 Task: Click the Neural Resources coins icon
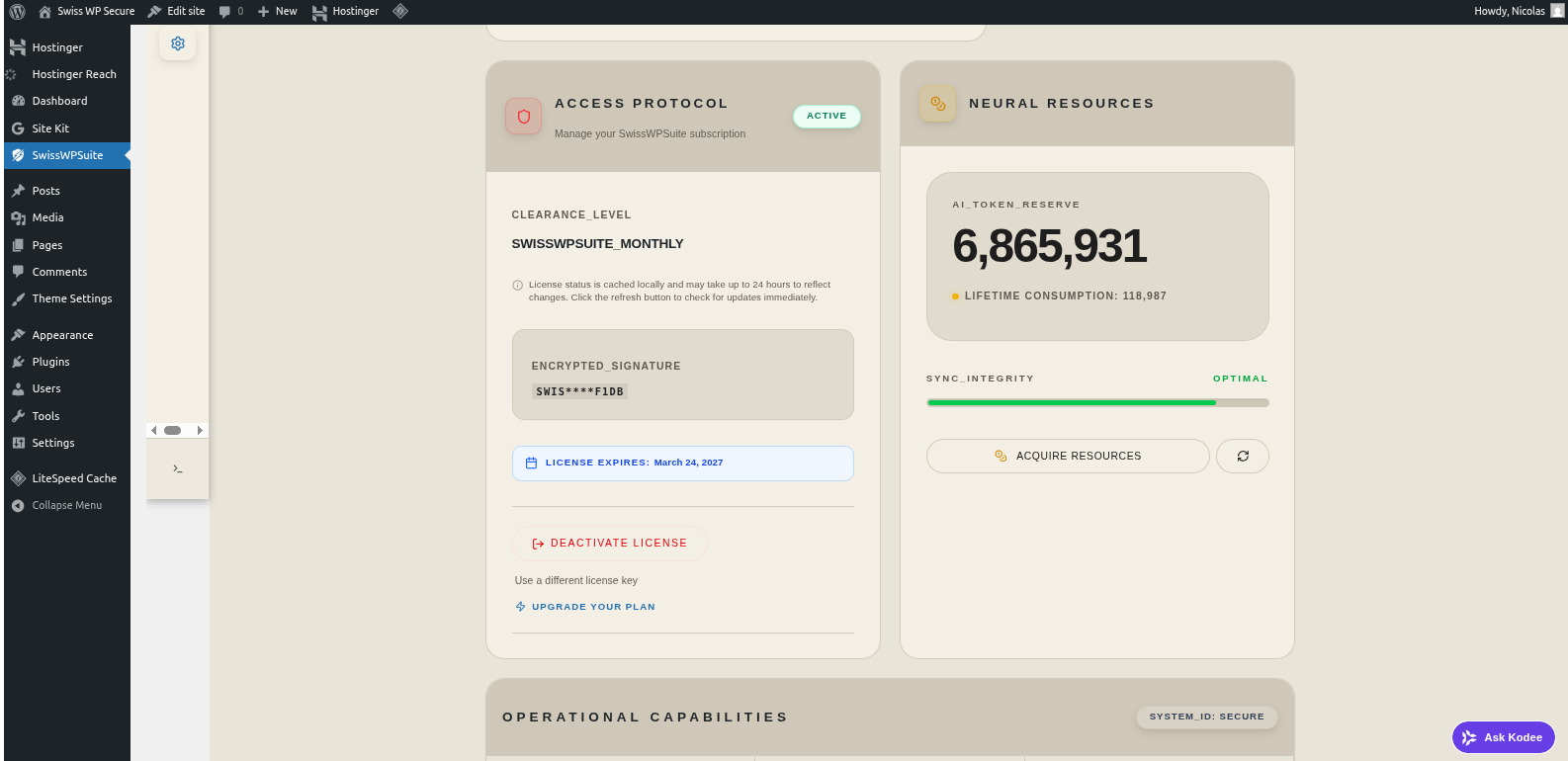937,104
